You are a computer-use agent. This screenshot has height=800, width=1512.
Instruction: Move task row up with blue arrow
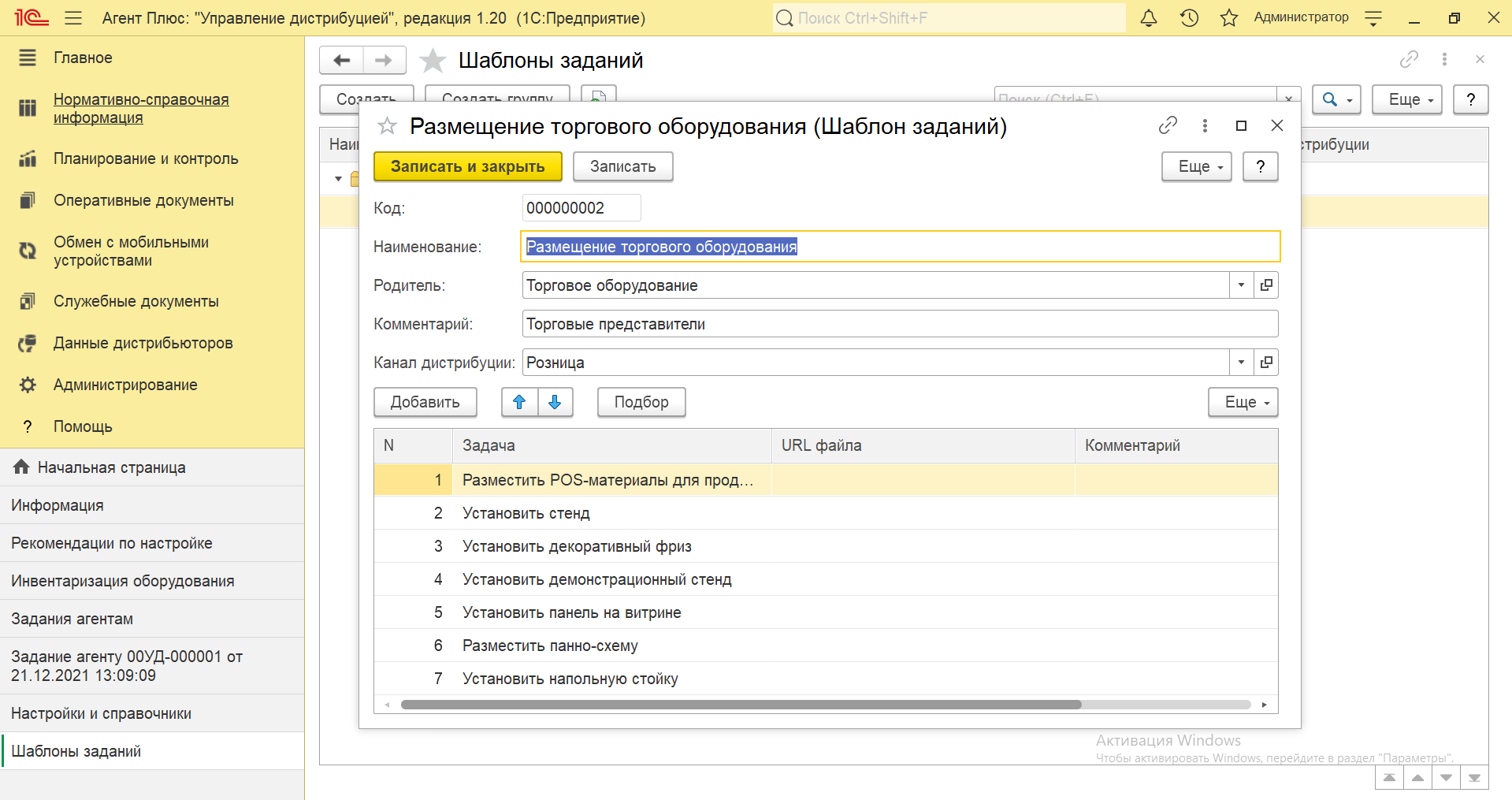click(x=519, y=402)
